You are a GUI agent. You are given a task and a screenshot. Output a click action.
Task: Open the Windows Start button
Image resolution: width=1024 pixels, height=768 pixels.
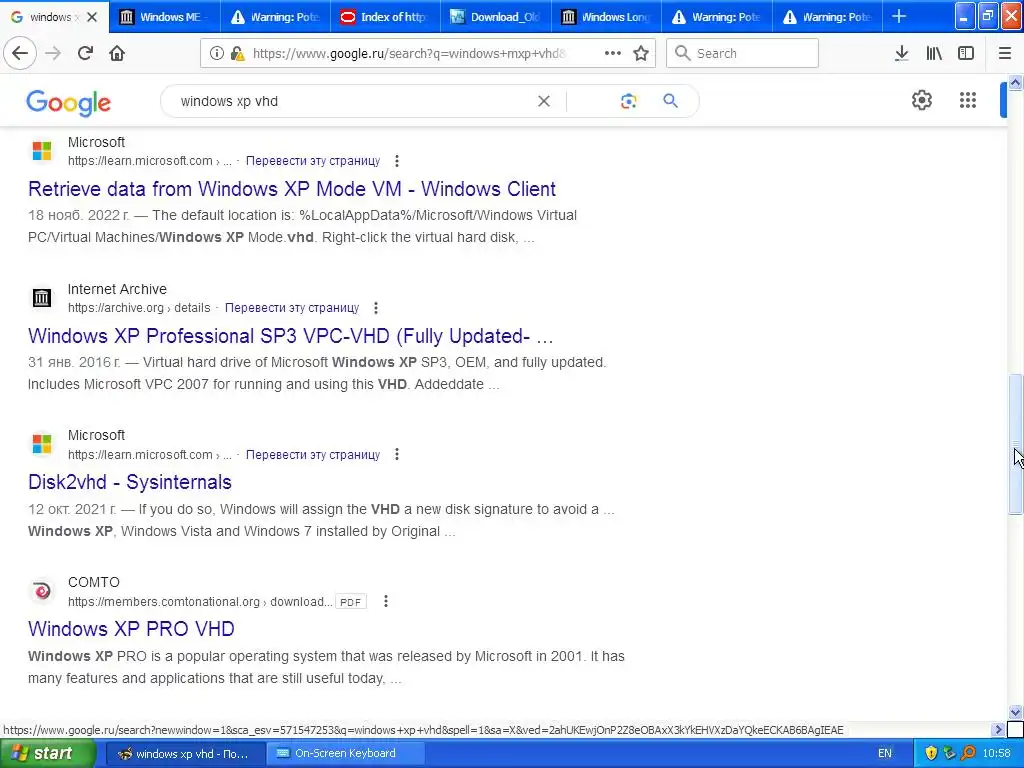tap(47, 753)
